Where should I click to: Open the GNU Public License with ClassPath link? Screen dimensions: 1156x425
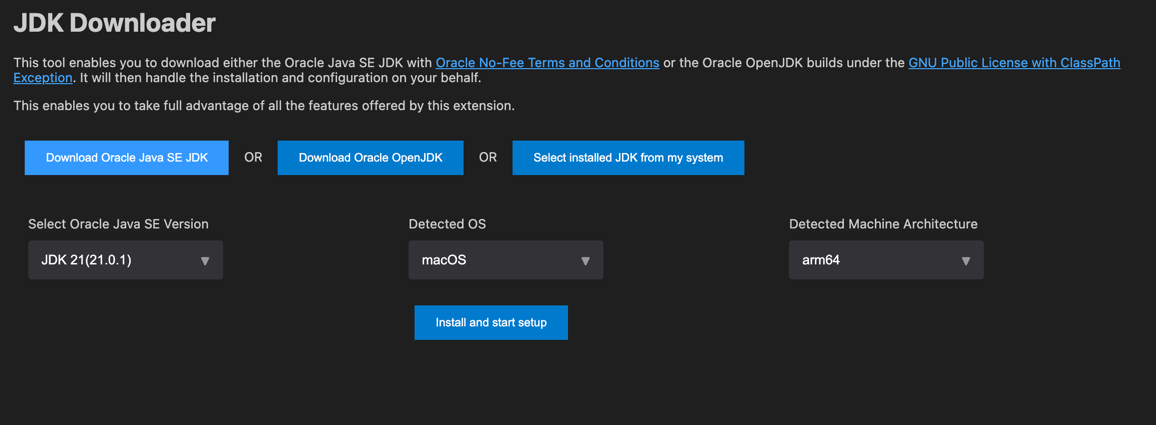tap(1013, 63)
